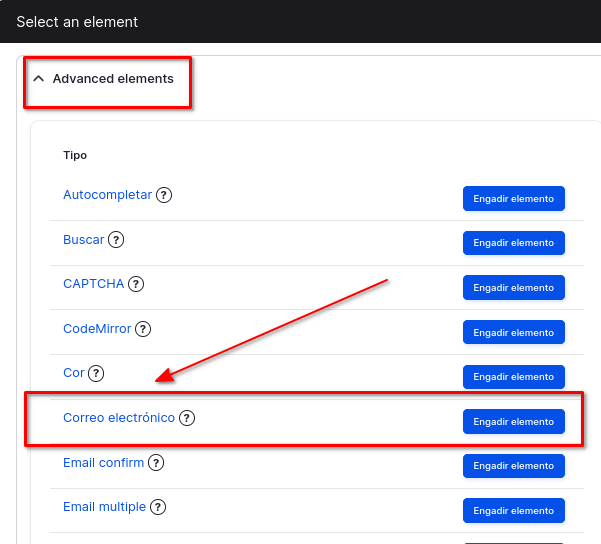Open help icon next to Email confirm
This screenshot has width=601, height=544.
(x=156, y=463)
